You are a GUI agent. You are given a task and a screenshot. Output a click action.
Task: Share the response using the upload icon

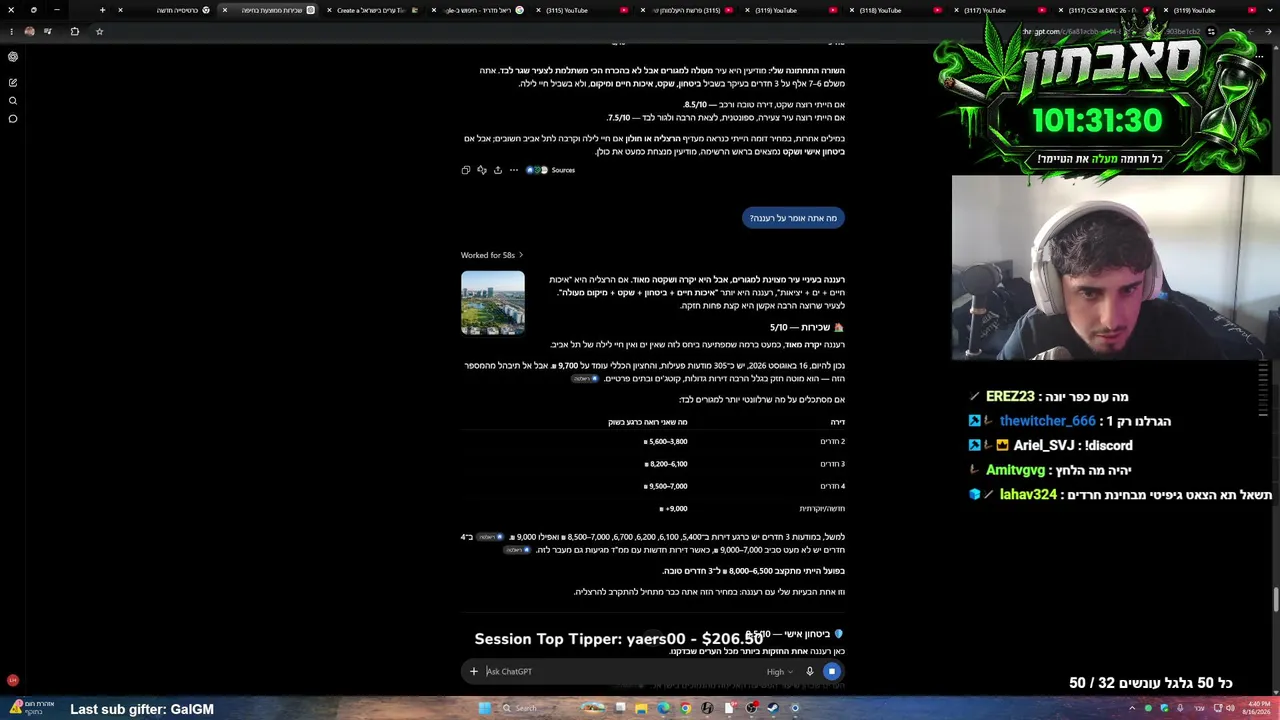(x=498, y=170)
